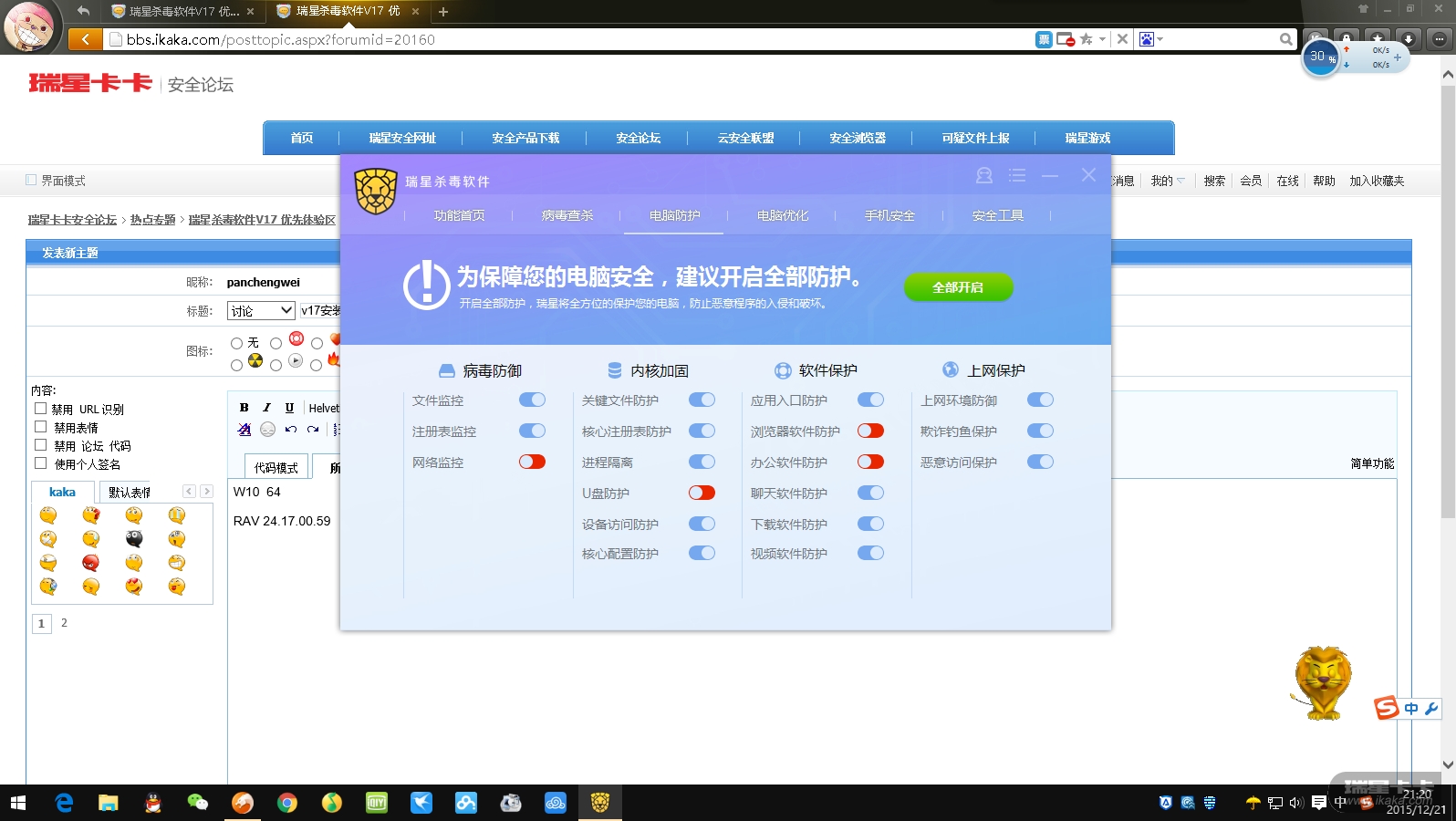Expand the 我的 dropdown in forum menu
The image size is (1456, 821).
click(x=1167, y=181)
